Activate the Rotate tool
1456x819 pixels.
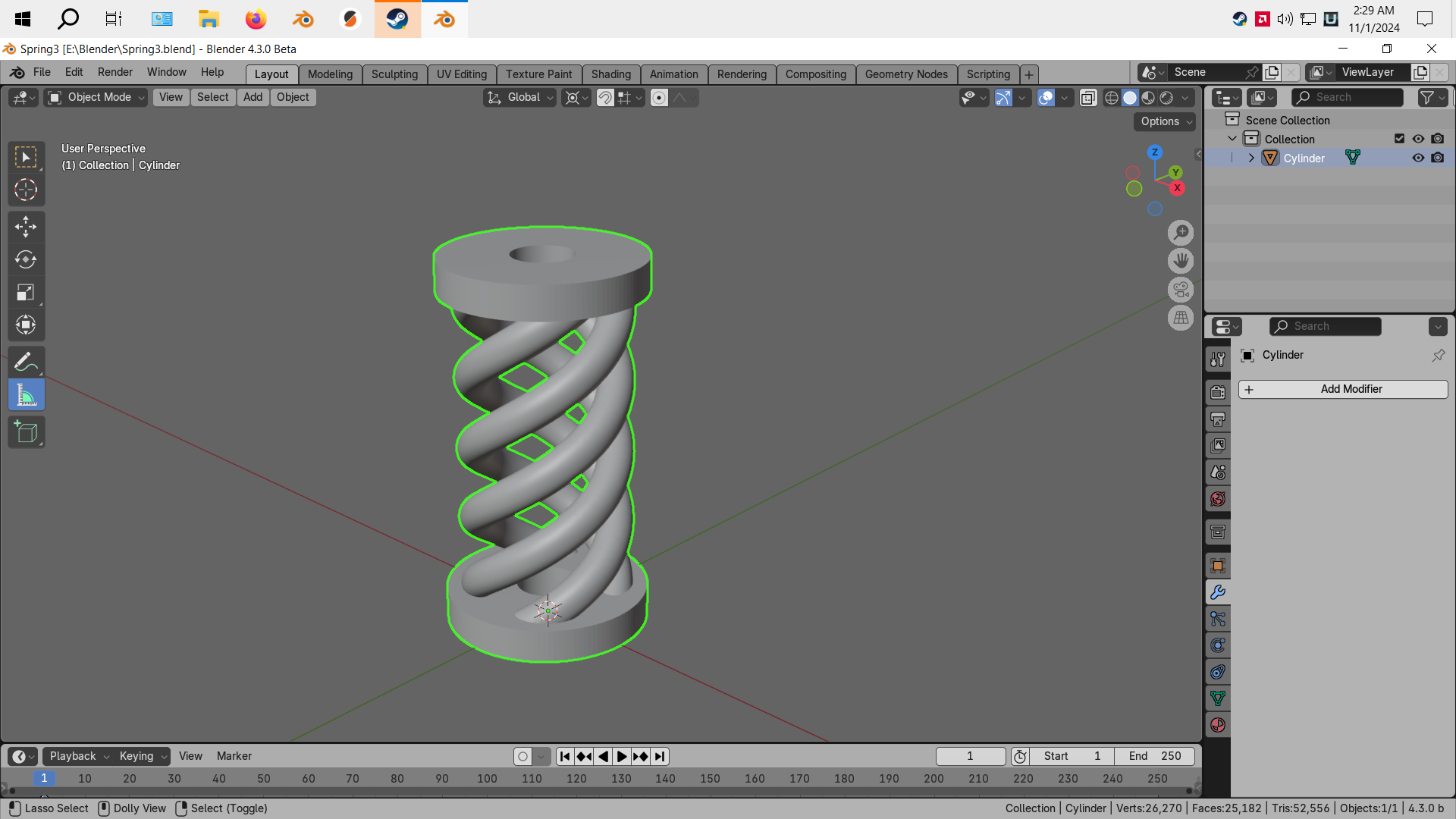click(x=26, y=259)
